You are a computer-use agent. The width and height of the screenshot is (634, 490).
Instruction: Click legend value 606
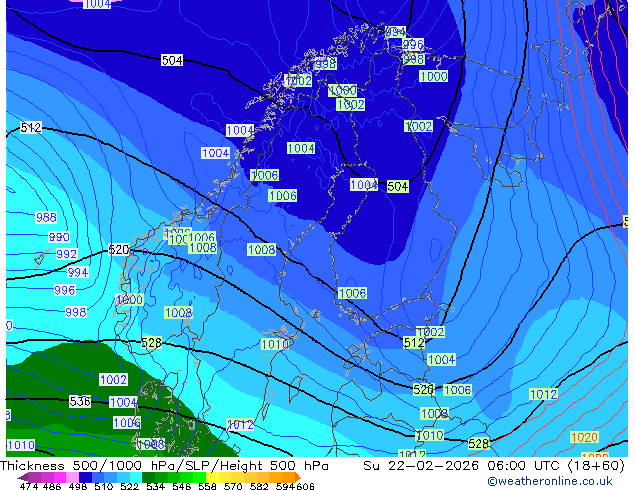coord(305,486)
